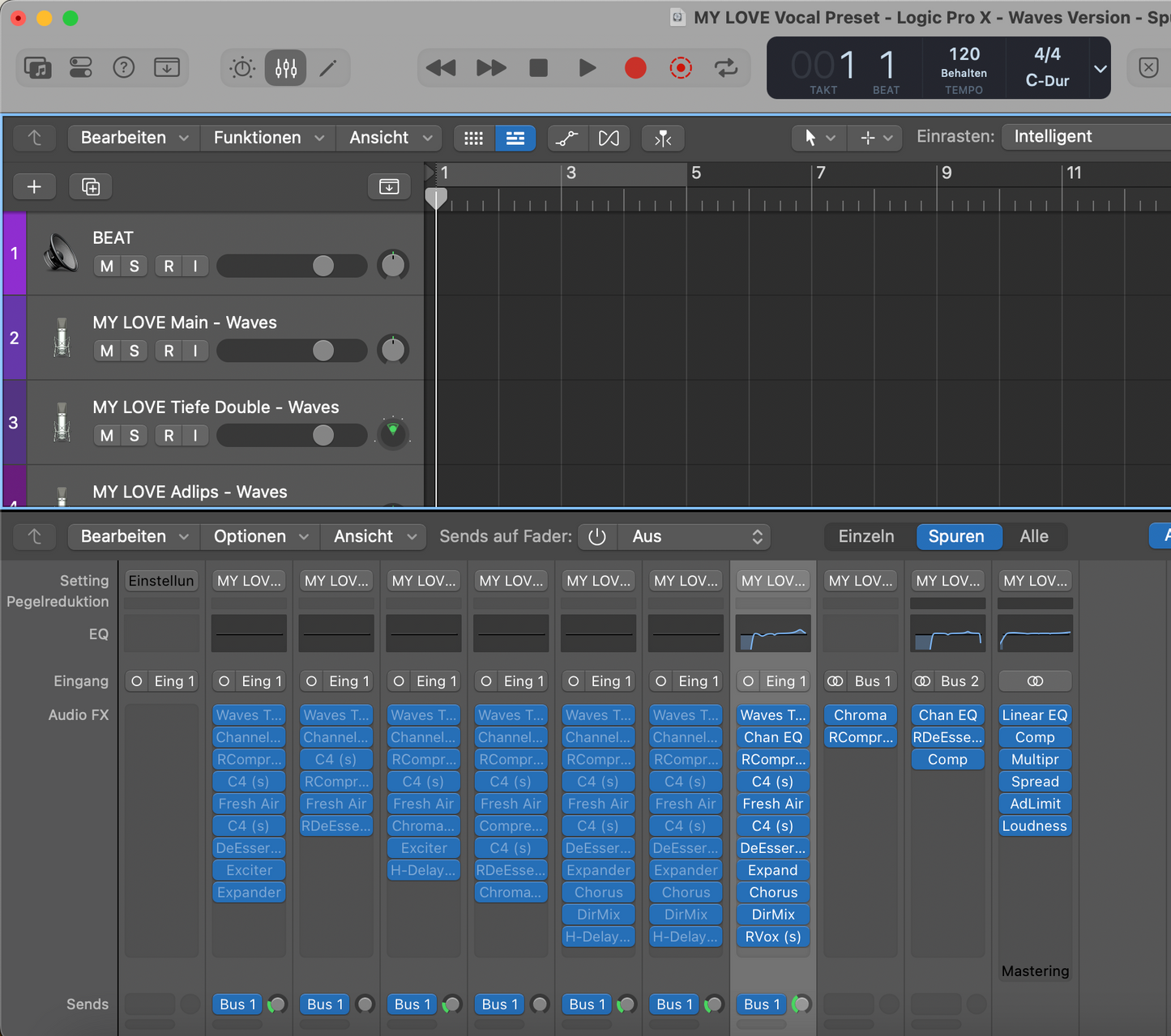
Task: Open the Sends auf Fader Aus dropdown
Action: click(x=694, y=536)
